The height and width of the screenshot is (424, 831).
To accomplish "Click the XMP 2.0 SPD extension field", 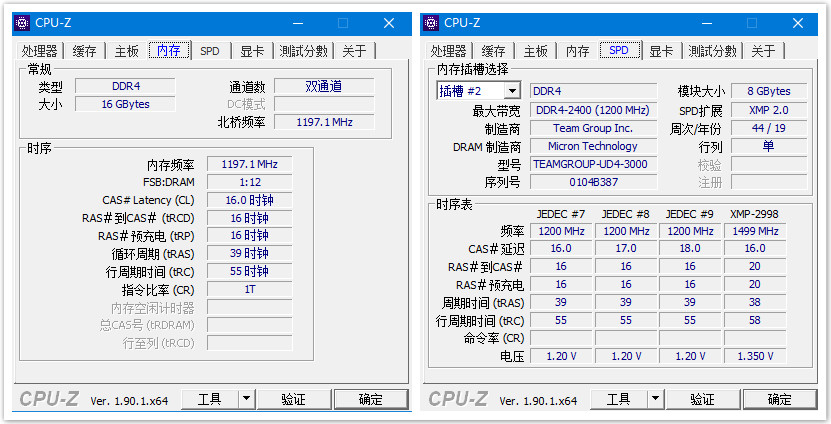I will (x=769, y=110).
